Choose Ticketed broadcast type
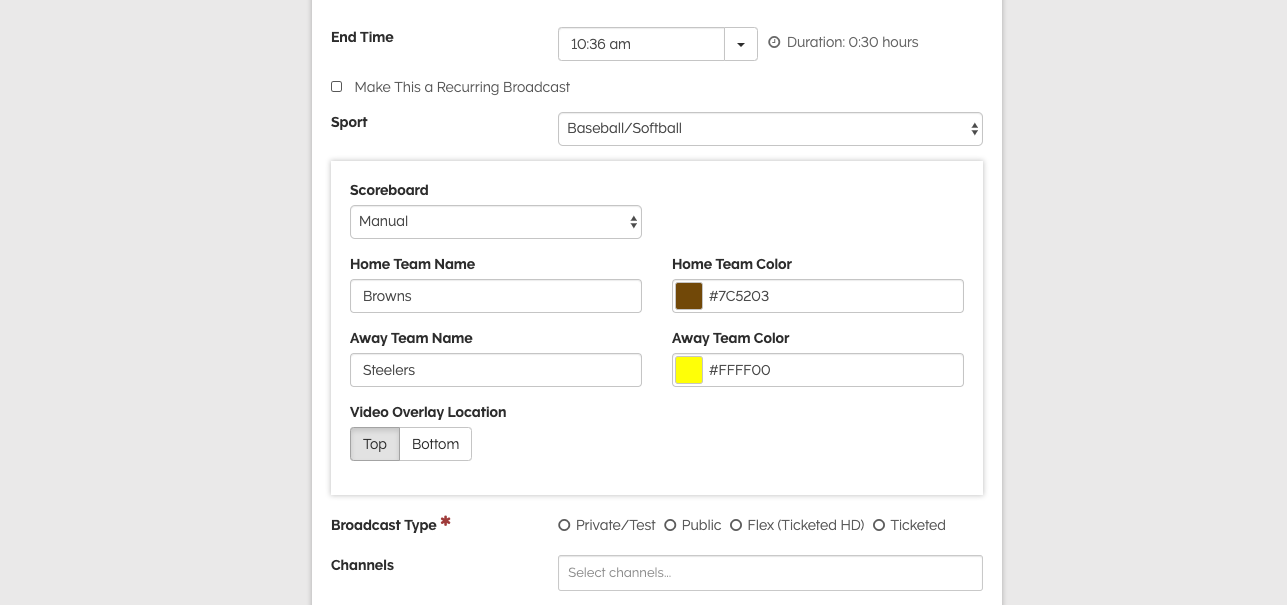The height and width of the screenshot is (605, 1287). tap(879, 525)
